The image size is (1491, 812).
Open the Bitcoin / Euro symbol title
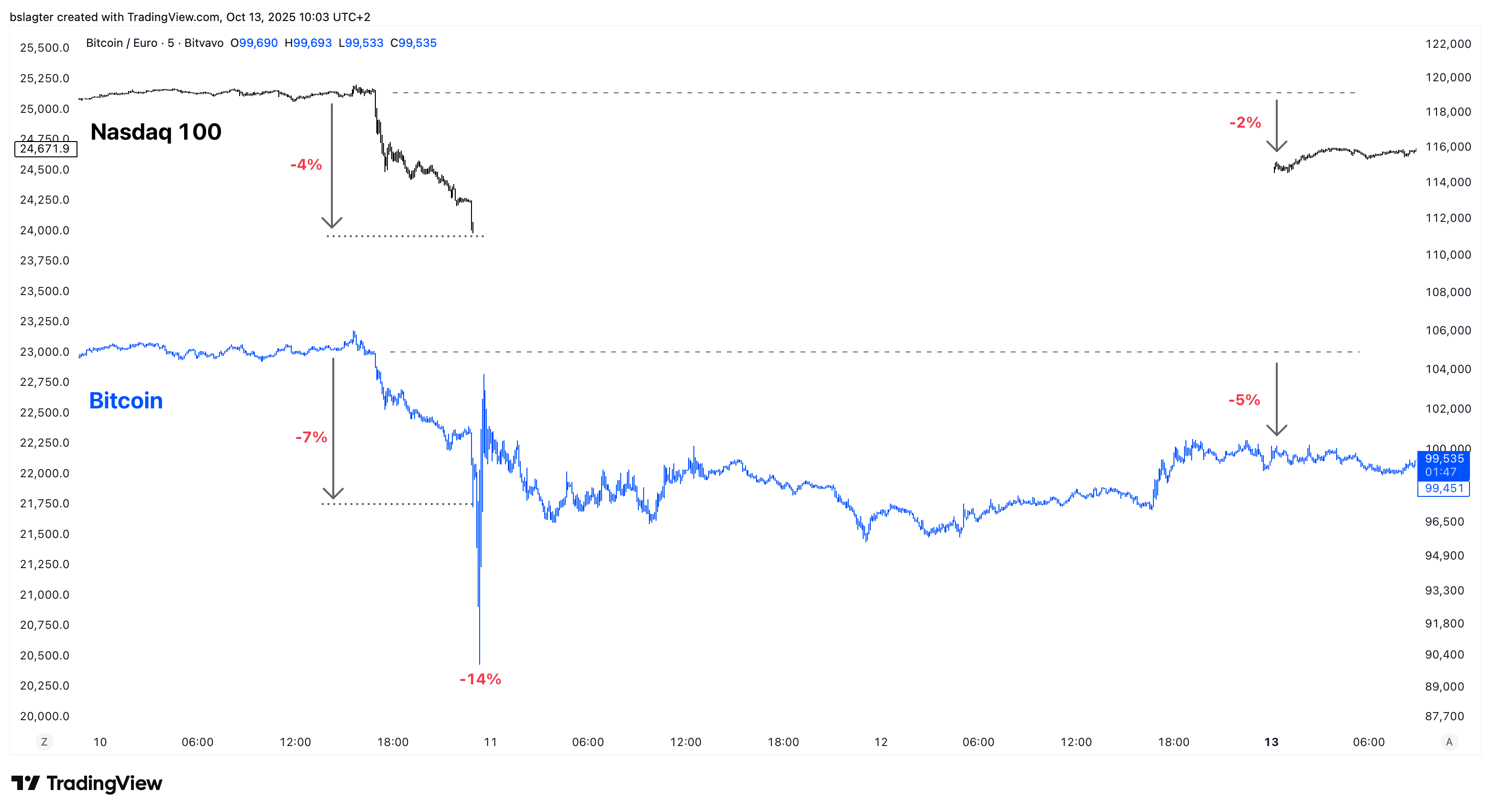pos(121,43)
